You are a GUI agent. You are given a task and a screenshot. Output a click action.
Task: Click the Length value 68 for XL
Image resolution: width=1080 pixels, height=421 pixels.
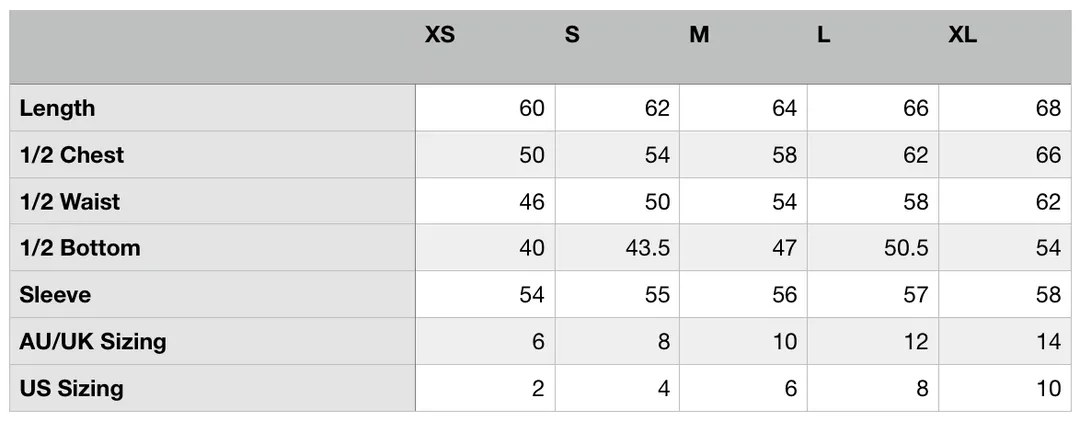coord(1048,108)
